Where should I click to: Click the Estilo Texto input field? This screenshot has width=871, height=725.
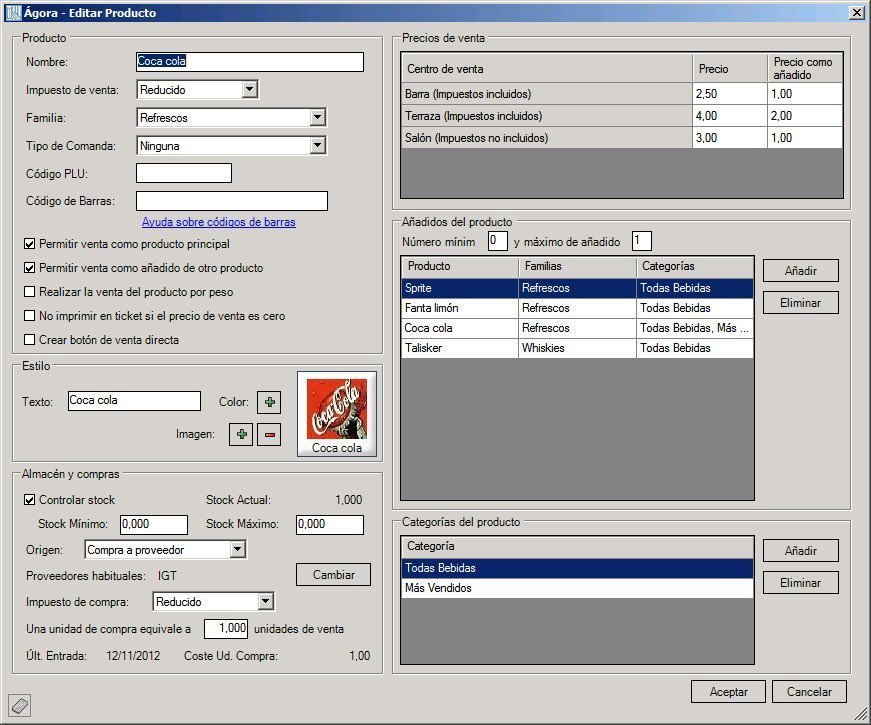[134, 401]
